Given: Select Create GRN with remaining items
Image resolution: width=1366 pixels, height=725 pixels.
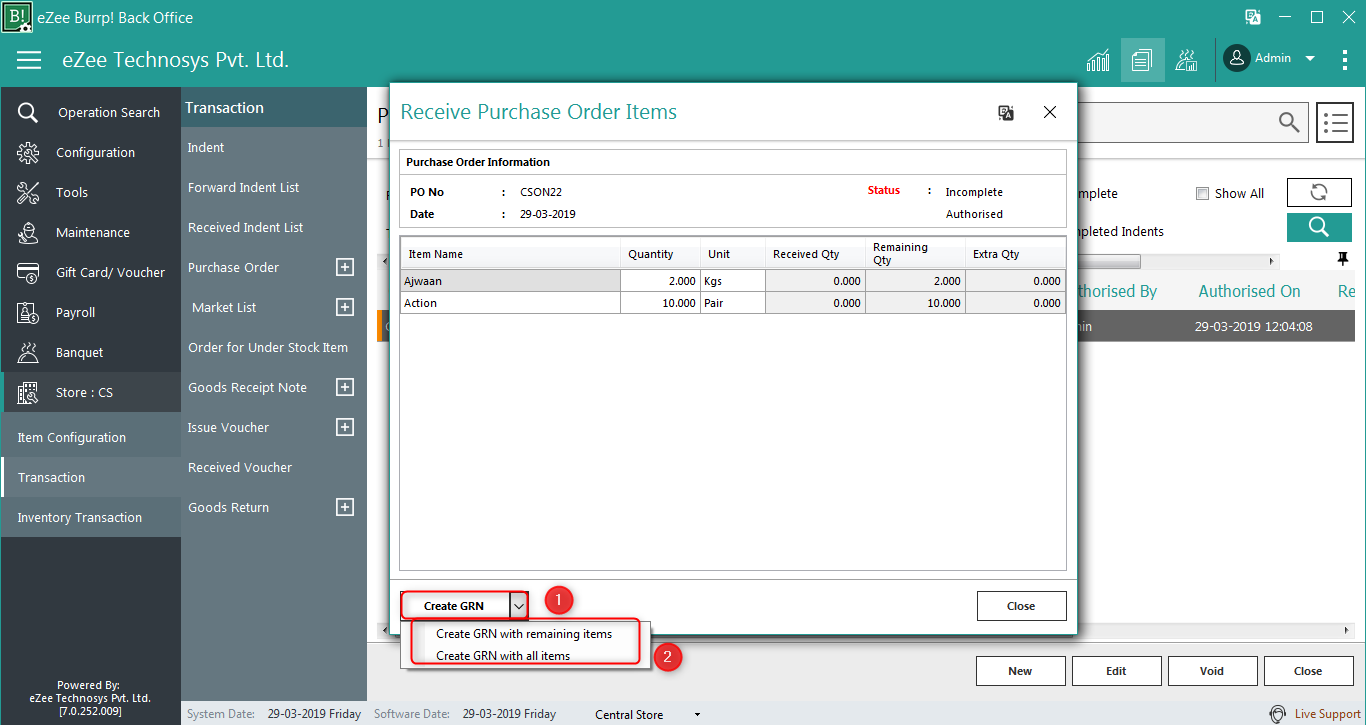Looking at the screenshot, I should pos(524,634).
